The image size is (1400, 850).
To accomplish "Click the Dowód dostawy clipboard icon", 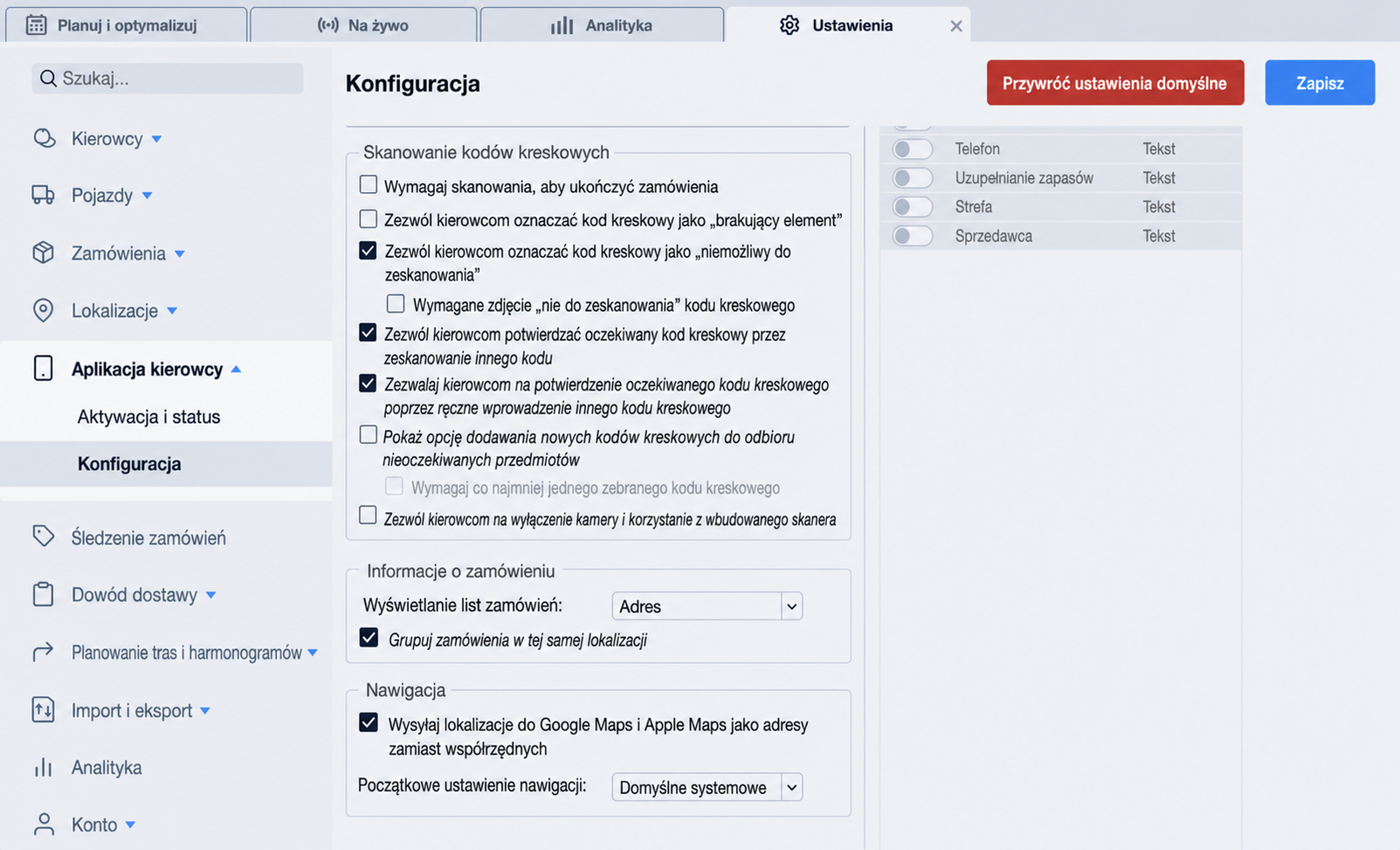I will (43, 594).
